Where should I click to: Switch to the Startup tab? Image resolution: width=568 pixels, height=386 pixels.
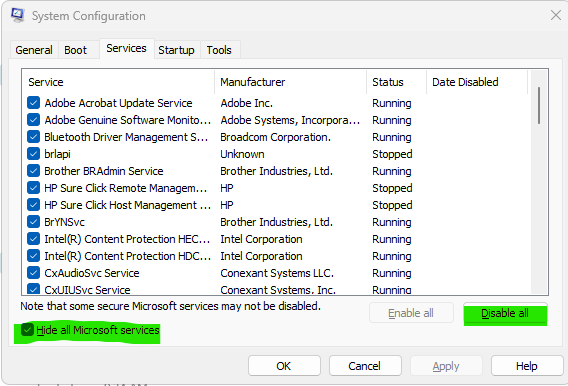(176, 50)
